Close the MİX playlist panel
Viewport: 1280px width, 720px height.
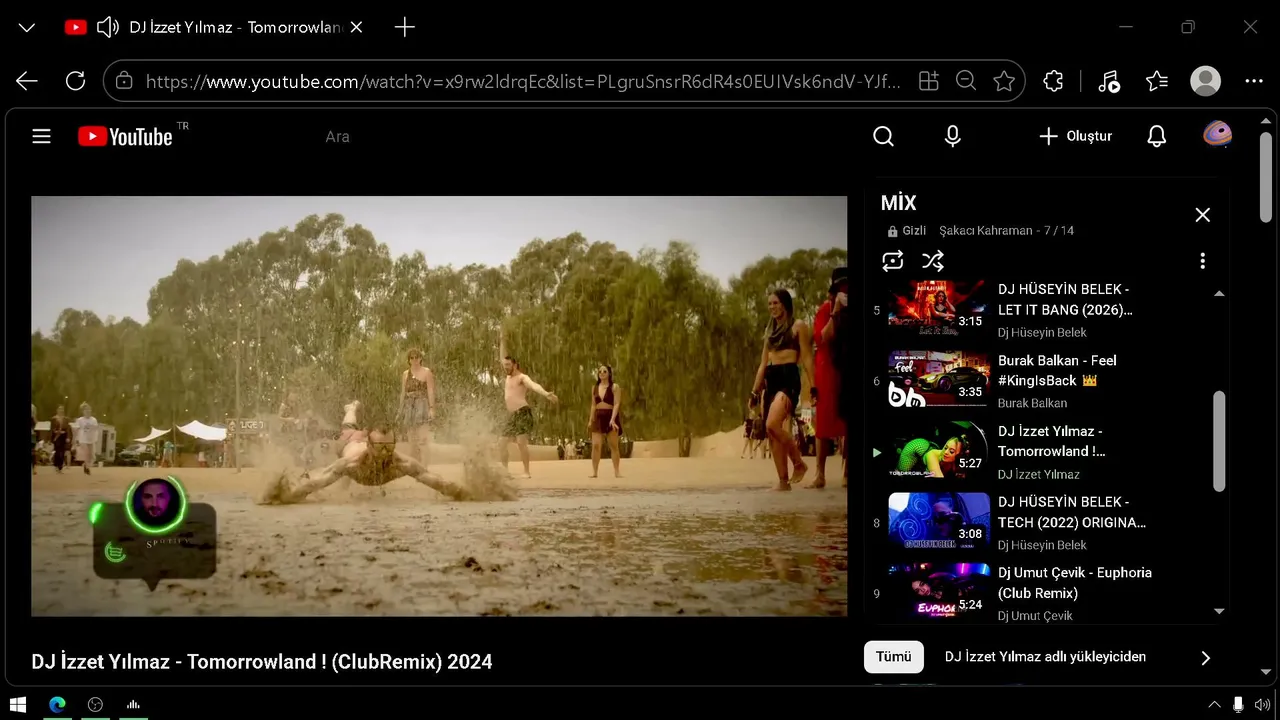tap(1203, 215)
